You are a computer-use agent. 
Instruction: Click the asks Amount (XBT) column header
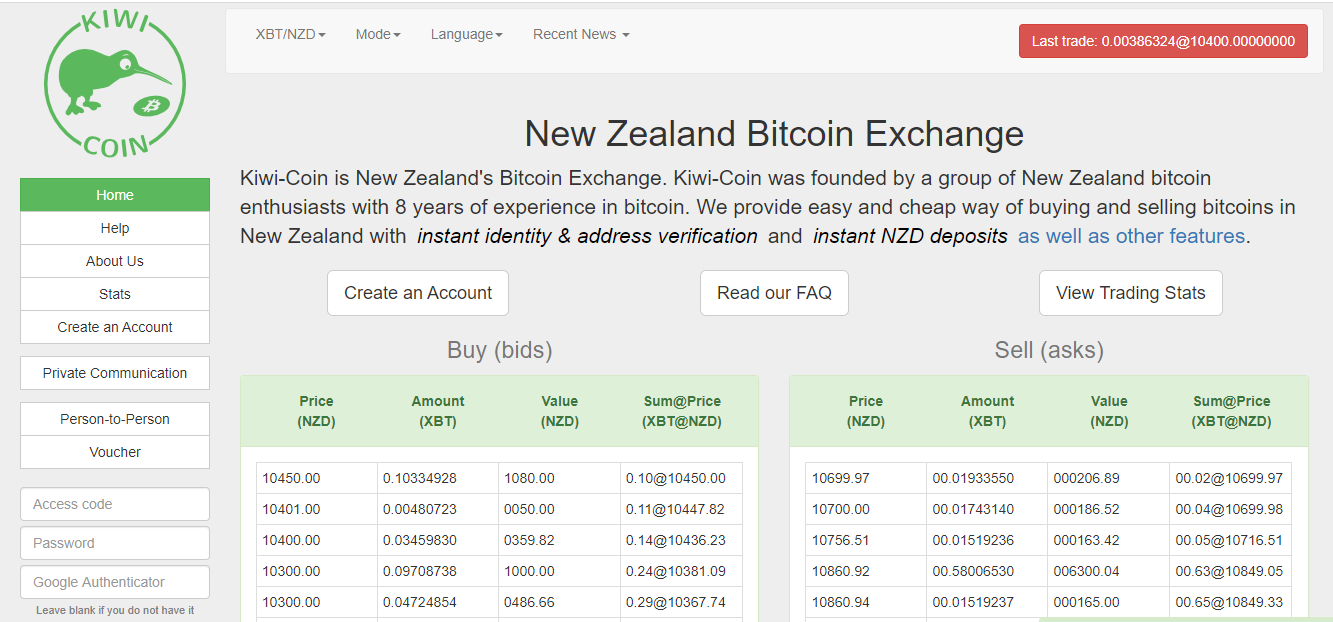988,411
